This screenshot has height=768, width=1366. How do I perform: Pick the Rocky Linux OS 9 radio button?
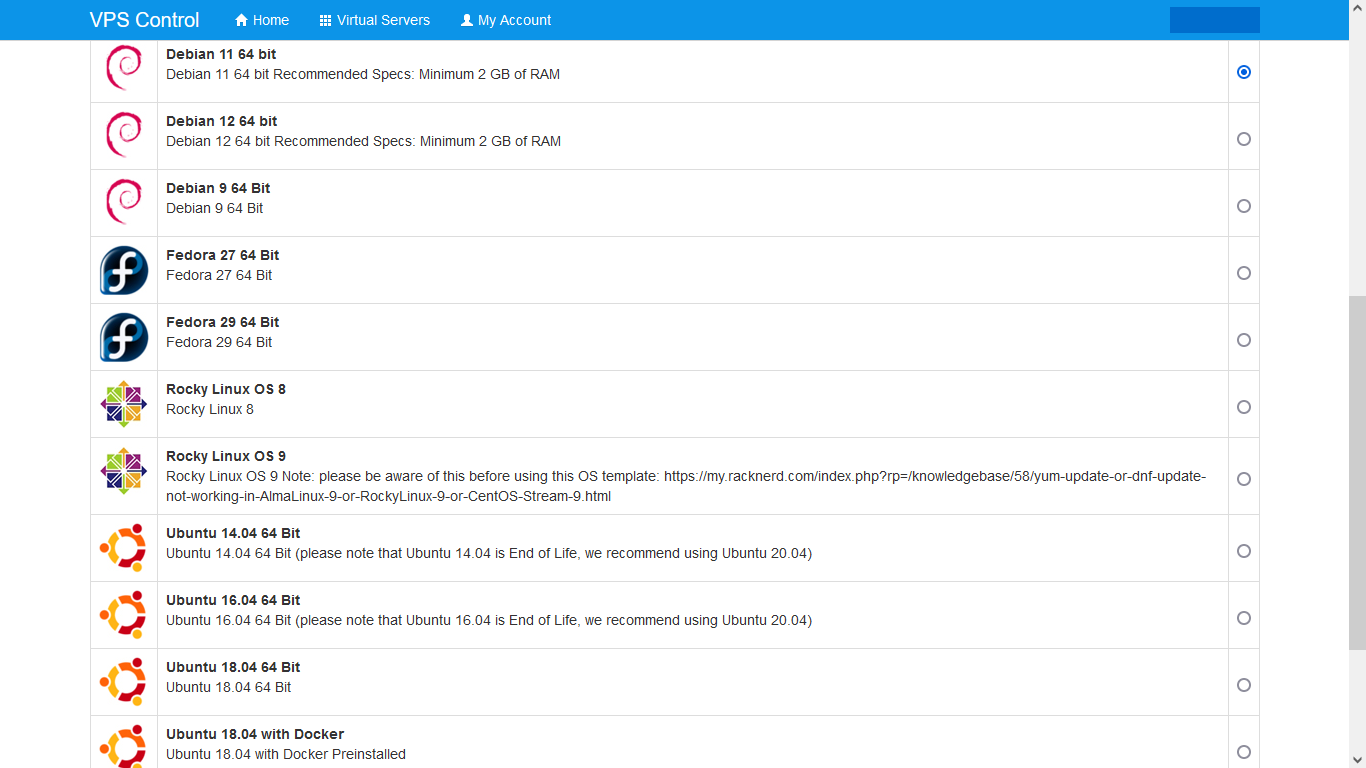[x=1243, y=479]
